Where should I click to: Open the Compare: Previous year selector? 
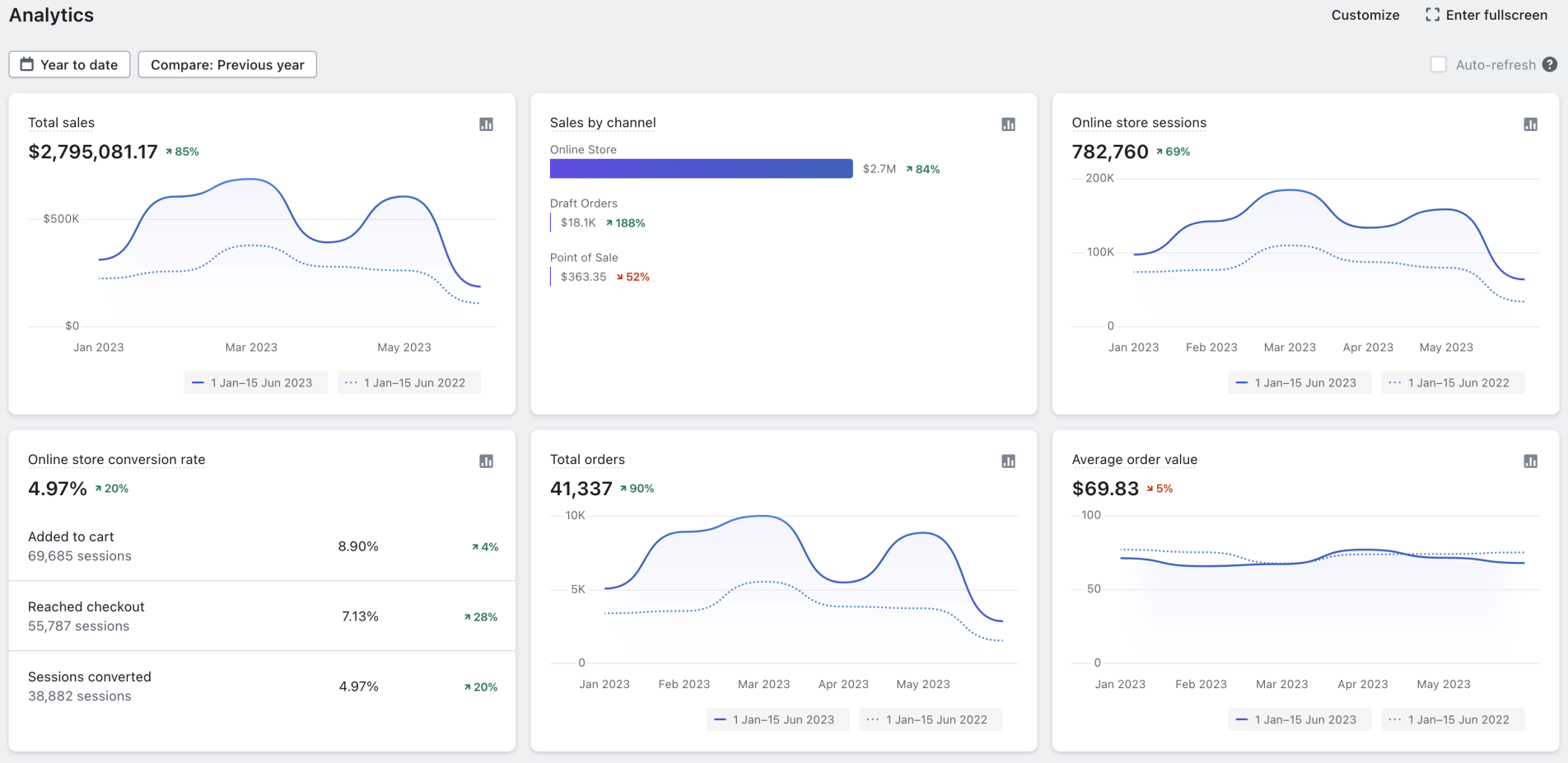(227, 64)
